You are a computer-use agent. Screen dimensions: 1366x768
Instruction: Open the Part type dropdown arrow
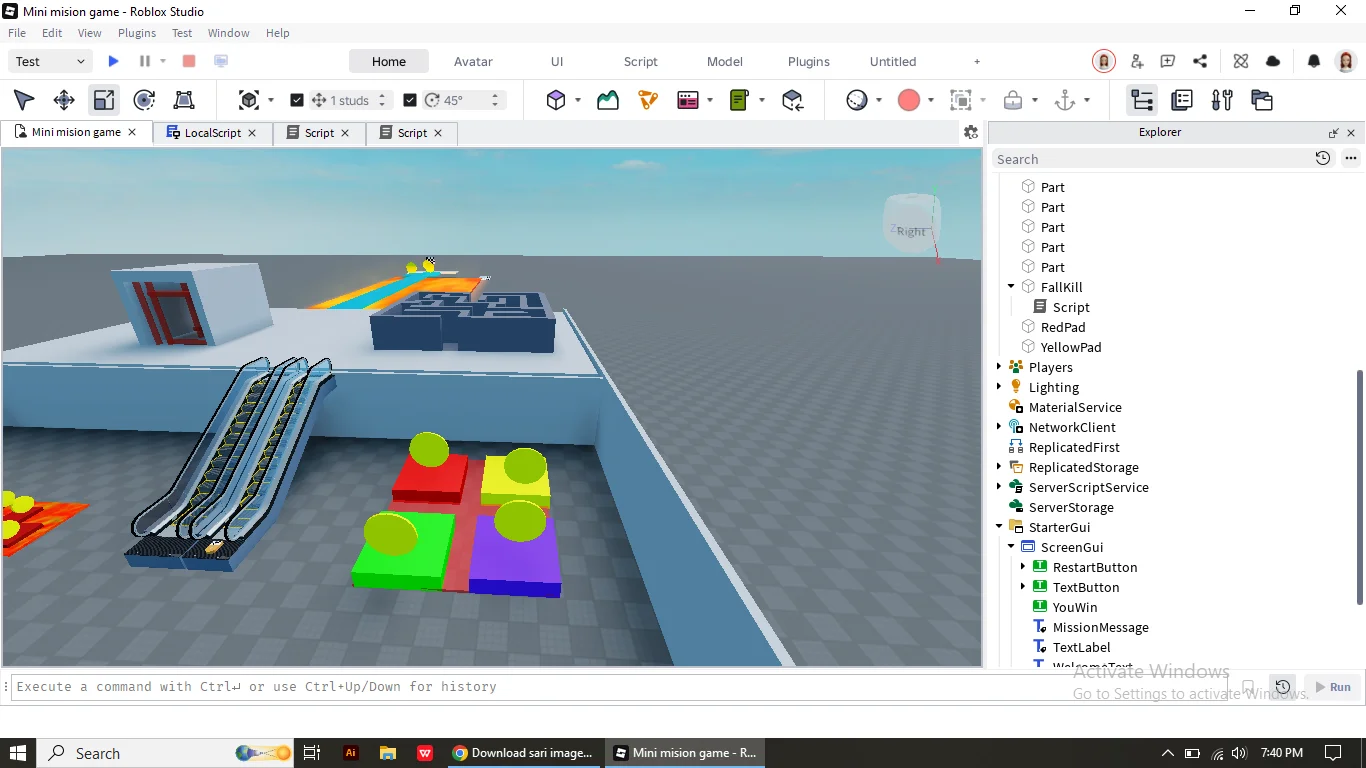coord(578,100)
